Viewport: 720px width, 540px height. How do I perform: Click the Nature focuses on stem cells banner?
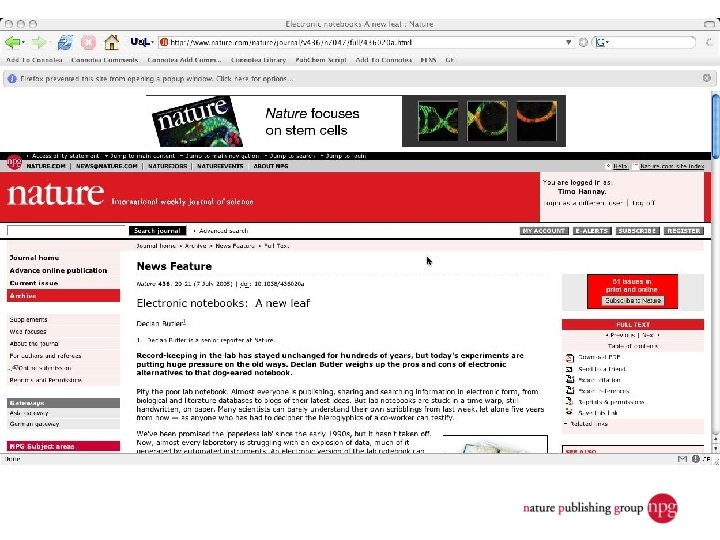[x=356, y=121]
